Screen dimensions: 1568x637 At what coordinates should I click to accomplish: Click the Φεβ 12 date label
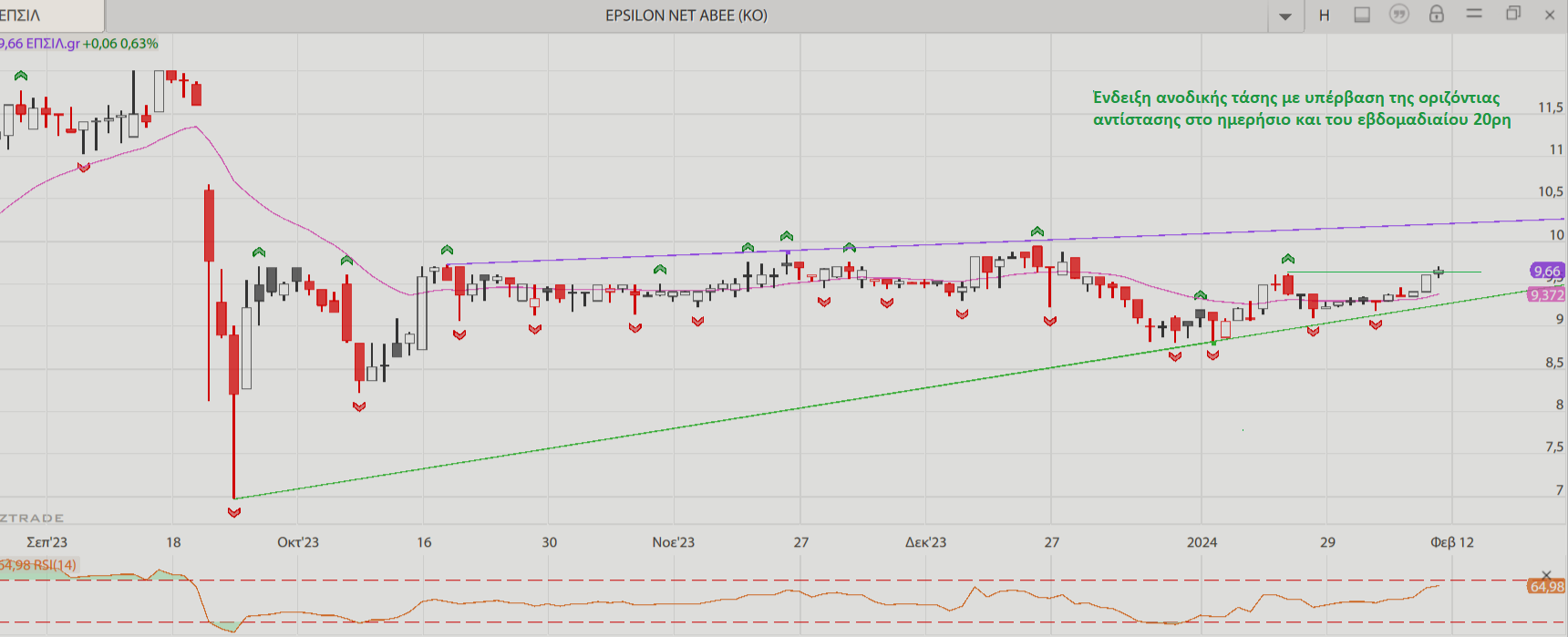(1452, 542)
